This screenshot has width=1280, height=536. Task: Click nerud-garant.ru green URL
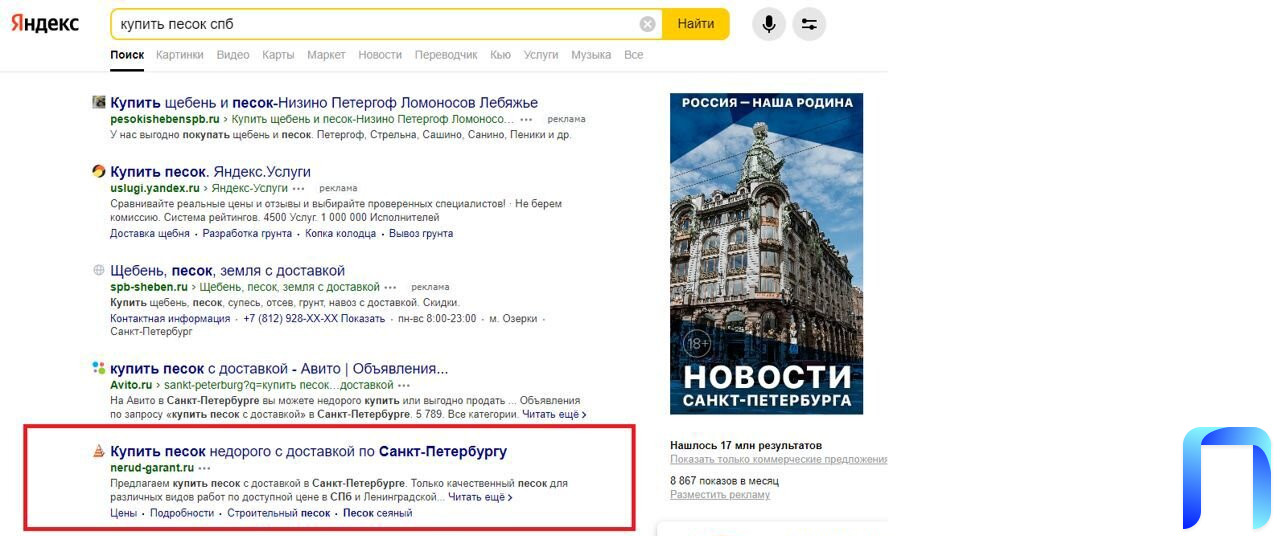[x=152, y=468]
